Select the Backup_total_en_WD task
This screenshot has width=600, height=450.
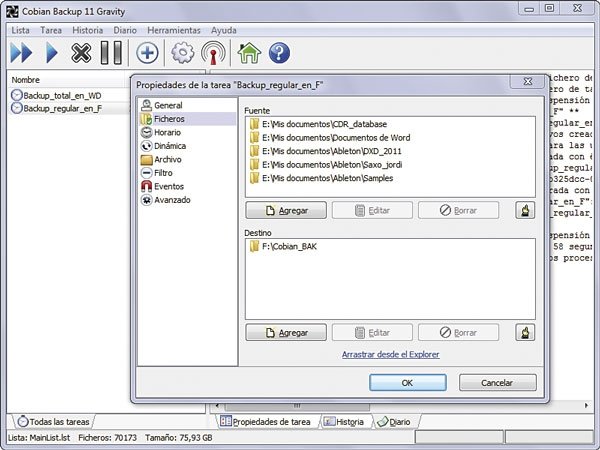(56, 95)
